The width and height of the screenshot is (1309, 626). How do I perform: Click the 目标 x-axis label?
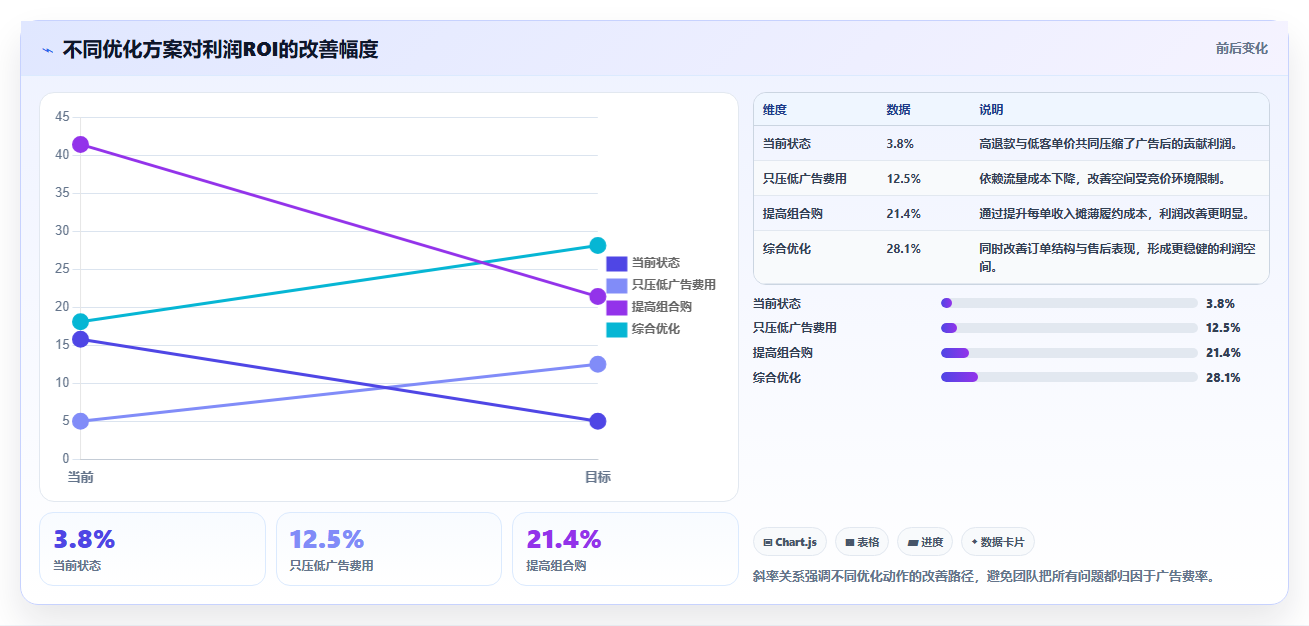point(598,477)
